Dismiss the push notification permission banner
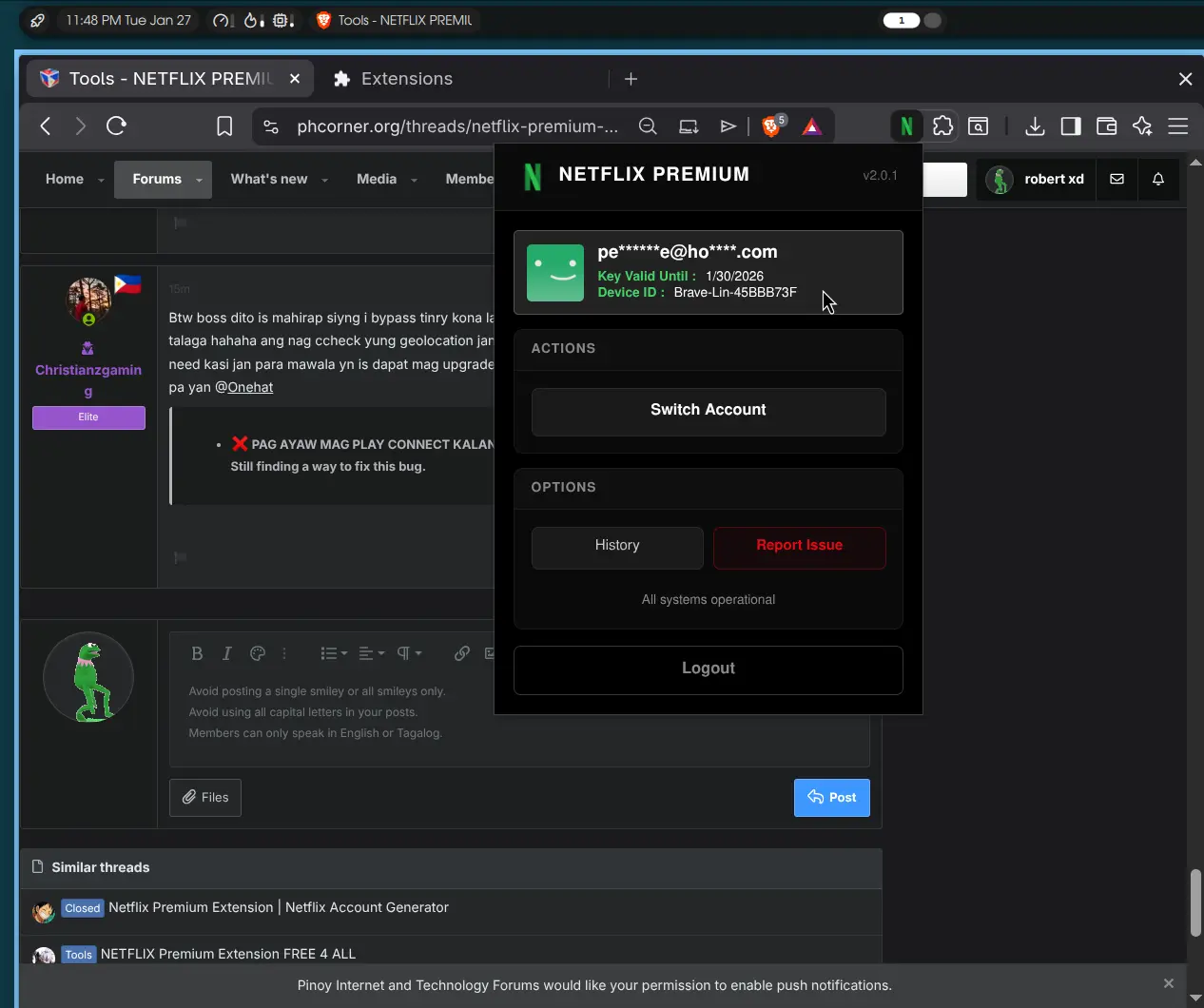 1169,983
